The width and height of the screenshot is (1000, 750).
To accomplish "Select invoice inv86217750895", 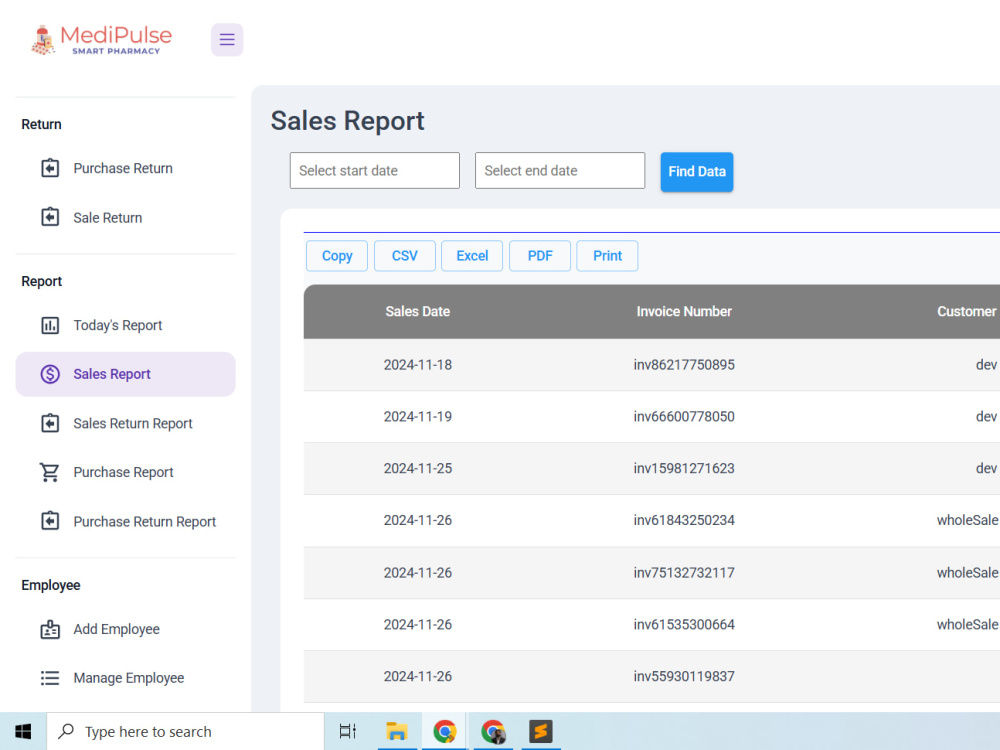I will [684, 365].
